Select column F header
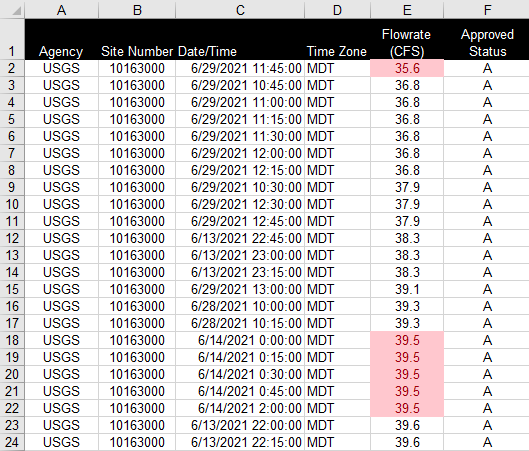Viewport: 529px width, 451px height. click(486, 9)
